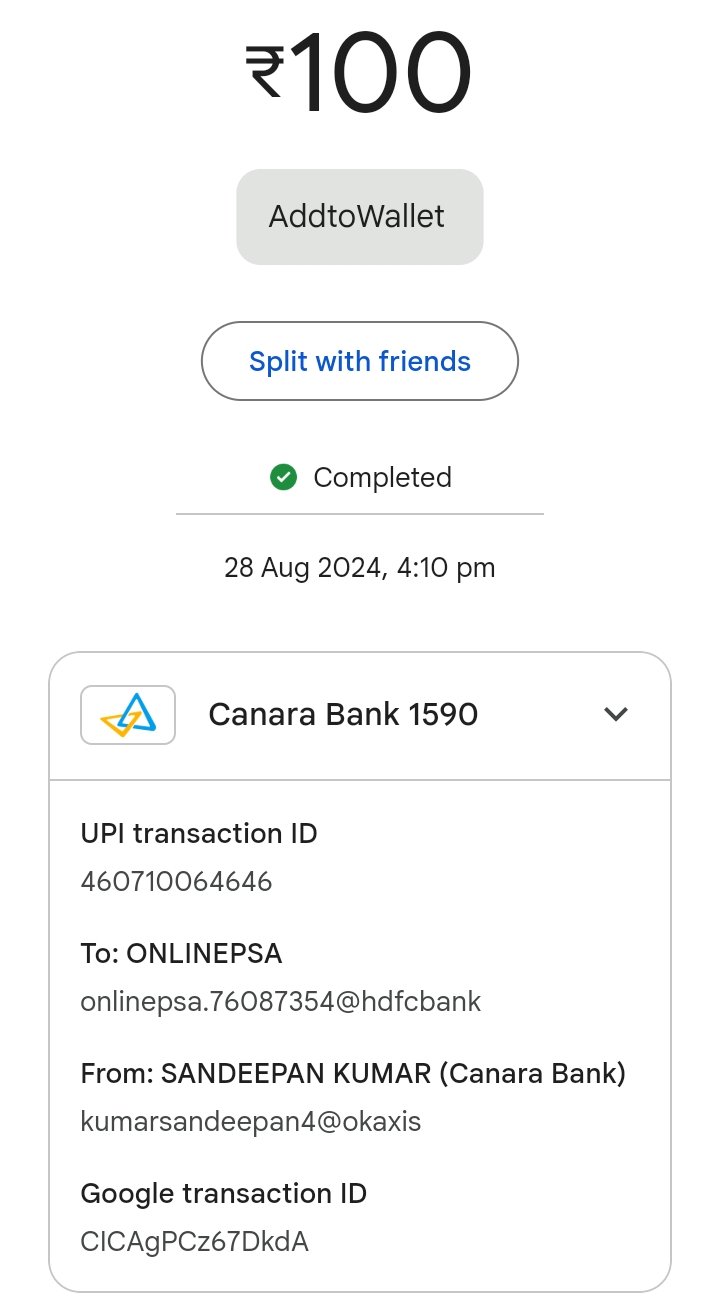Click the Google transaction ID label
Image resolution: width=720 pixels, height=1312 pixels.
click(224, 1193)
